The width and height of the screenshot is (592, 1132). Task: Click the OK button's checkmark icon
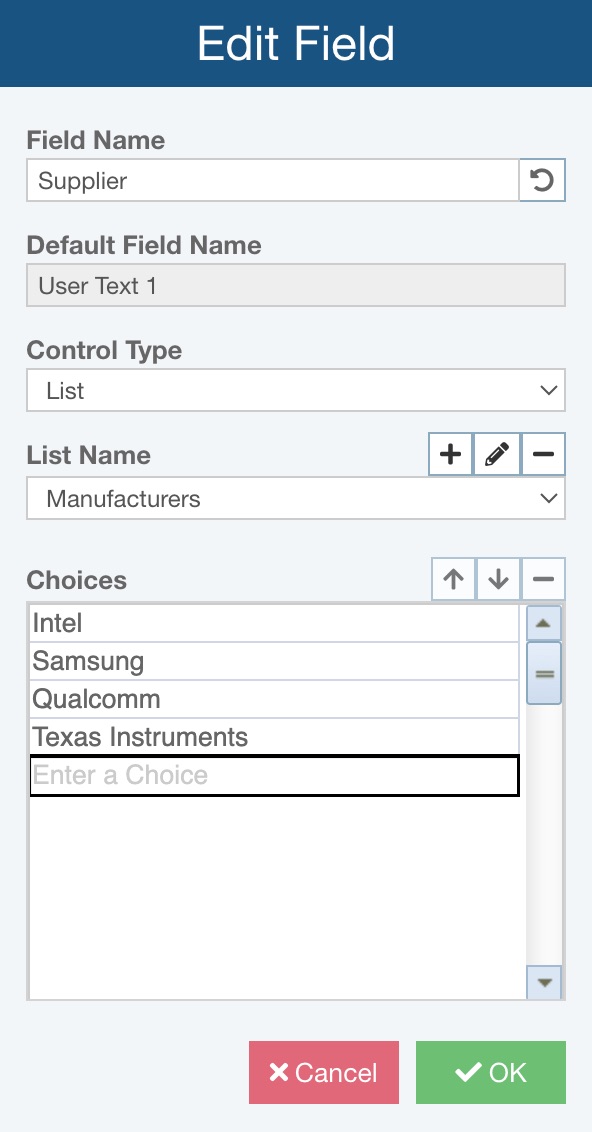(467, 1071)
